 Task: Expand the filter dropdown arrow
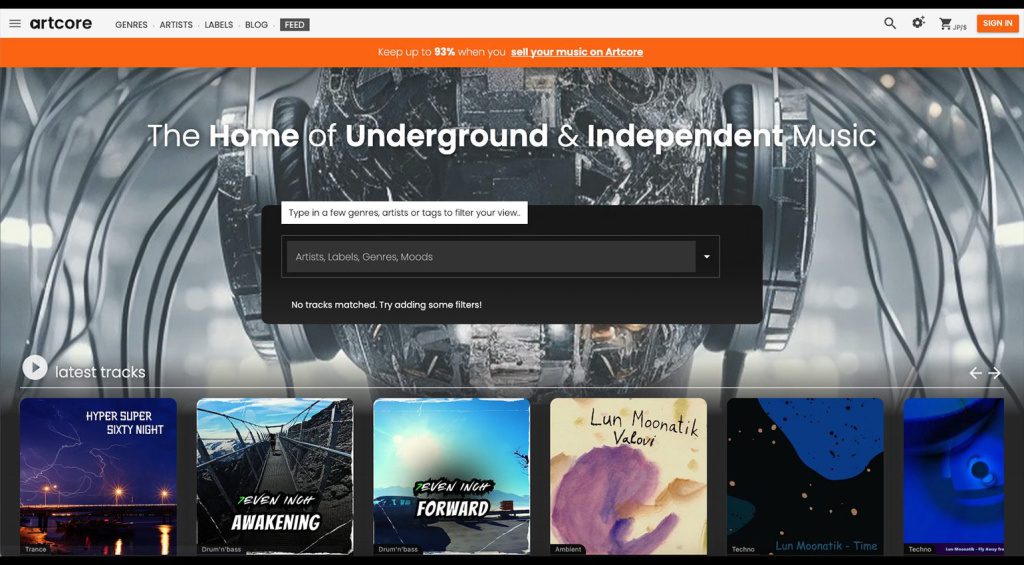[707, 257]
